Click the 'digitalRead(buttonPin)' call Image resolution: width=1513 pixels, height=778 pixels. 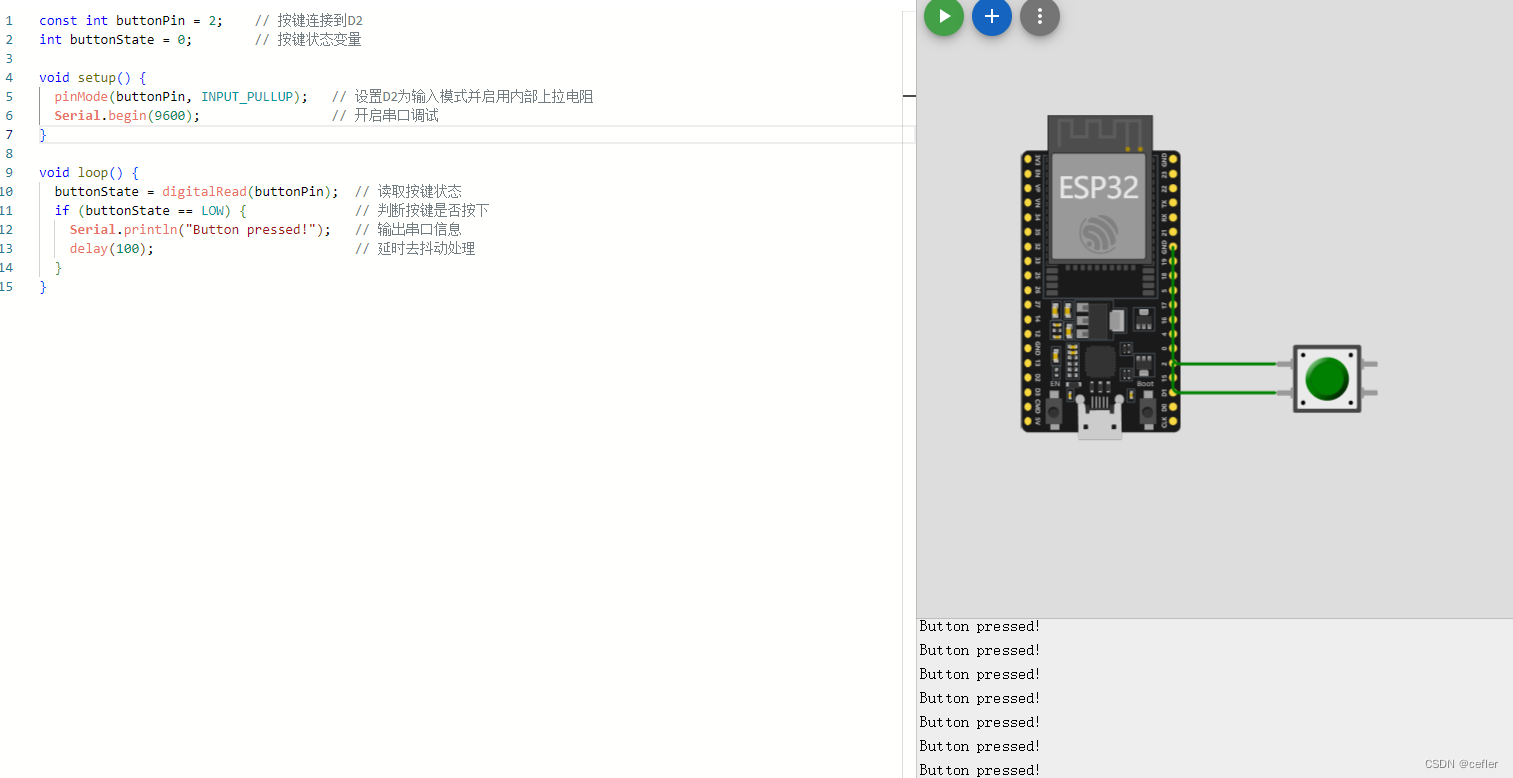[246, 191]
